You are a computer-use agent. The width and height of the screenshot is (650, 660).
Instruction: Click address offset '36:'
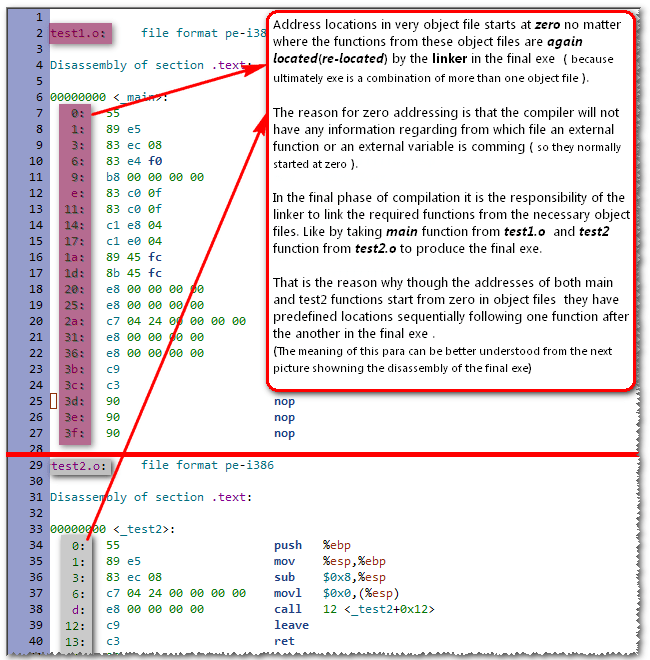click(75, 353)
